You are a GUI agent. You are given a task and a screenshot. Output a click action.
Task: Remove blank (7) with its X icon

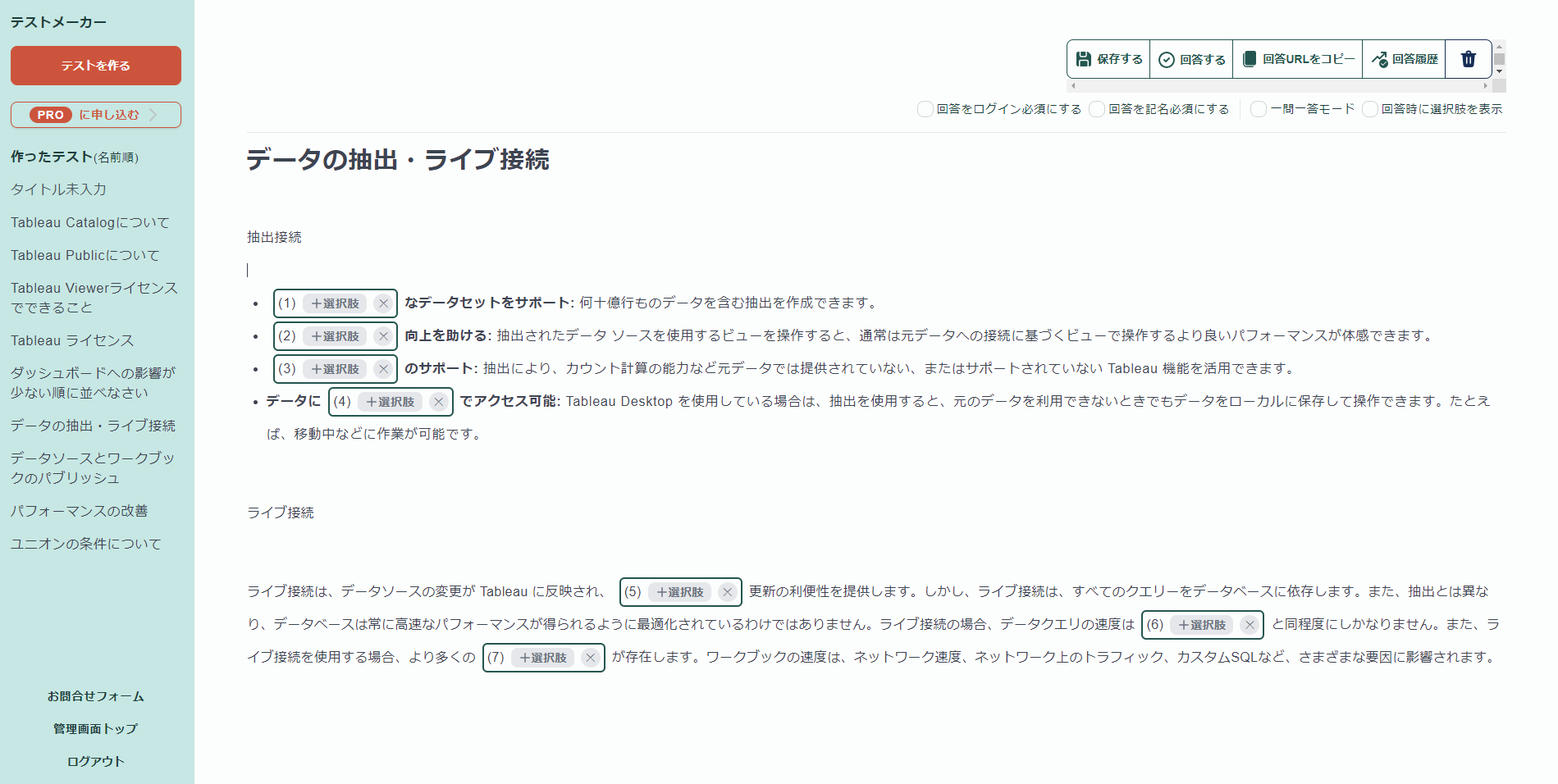590,658
